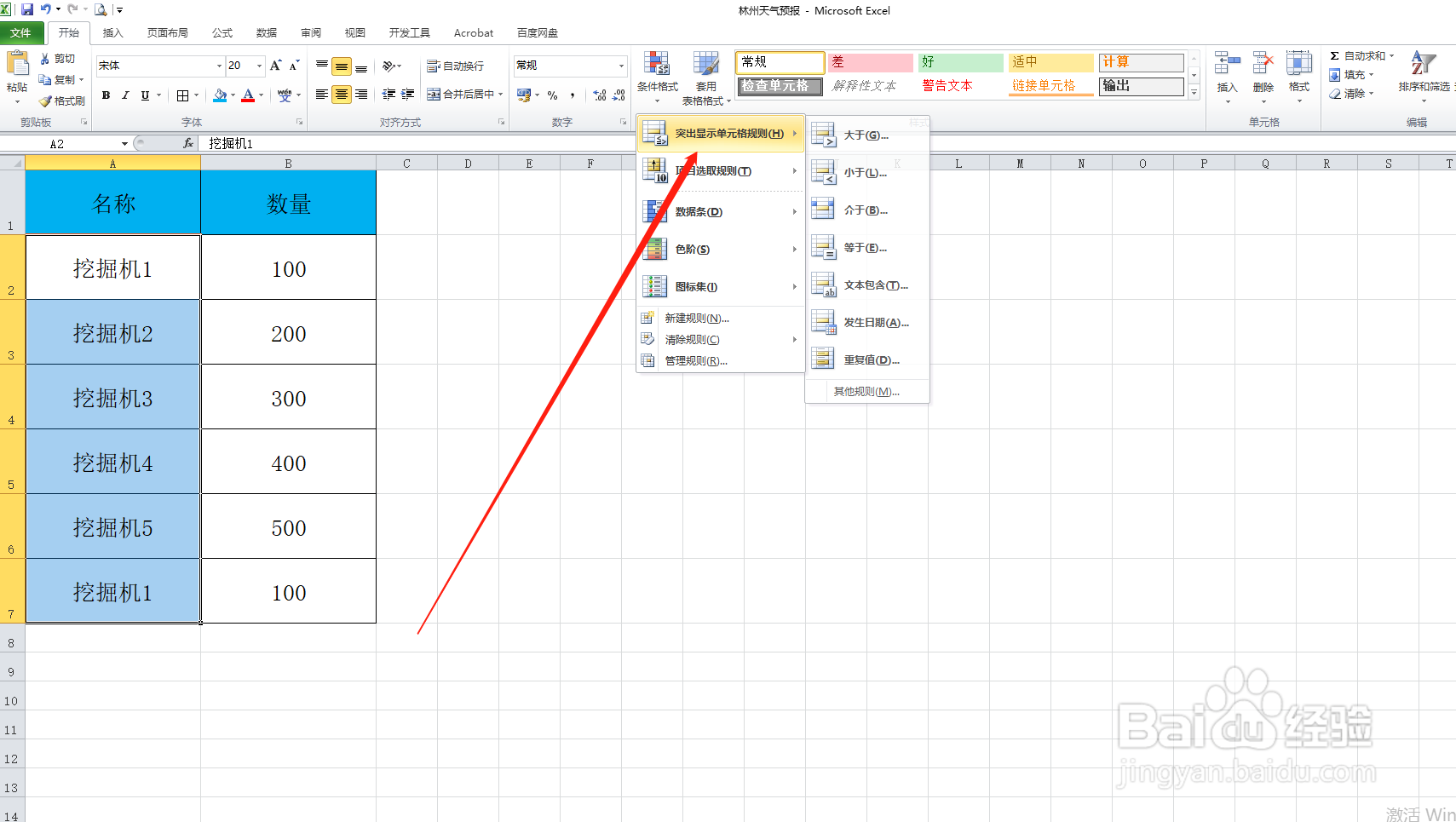Image resolution: width=1456 pixels, height=822 pixels.
Task: Click the align right icon
Action: 361,95
